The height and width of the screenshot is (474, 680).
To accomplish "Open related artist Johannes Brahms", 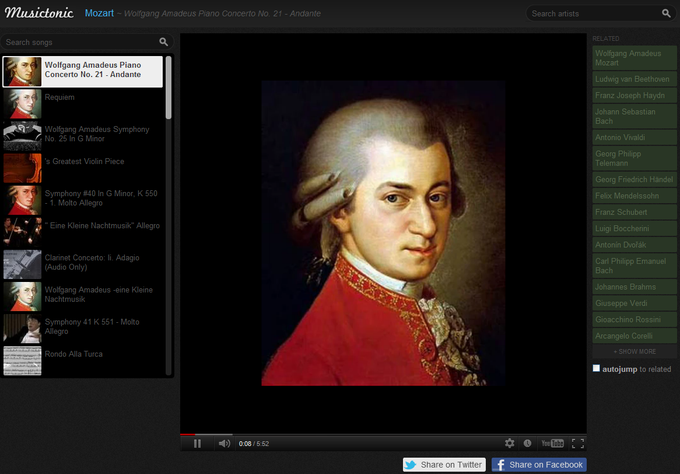I will click(634, 287).
